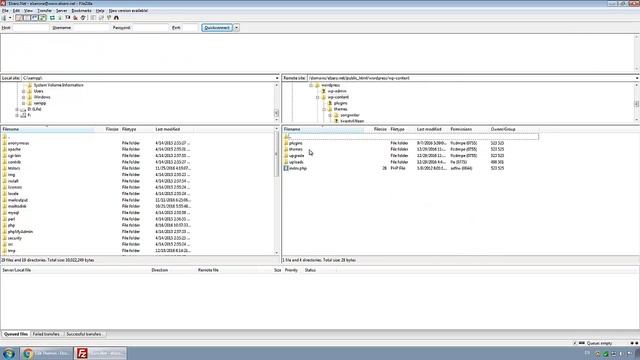The width and height of the screenshot is (640, 360).
Task: Click the FileZilla taskbar button
Action: click(100, 353)
